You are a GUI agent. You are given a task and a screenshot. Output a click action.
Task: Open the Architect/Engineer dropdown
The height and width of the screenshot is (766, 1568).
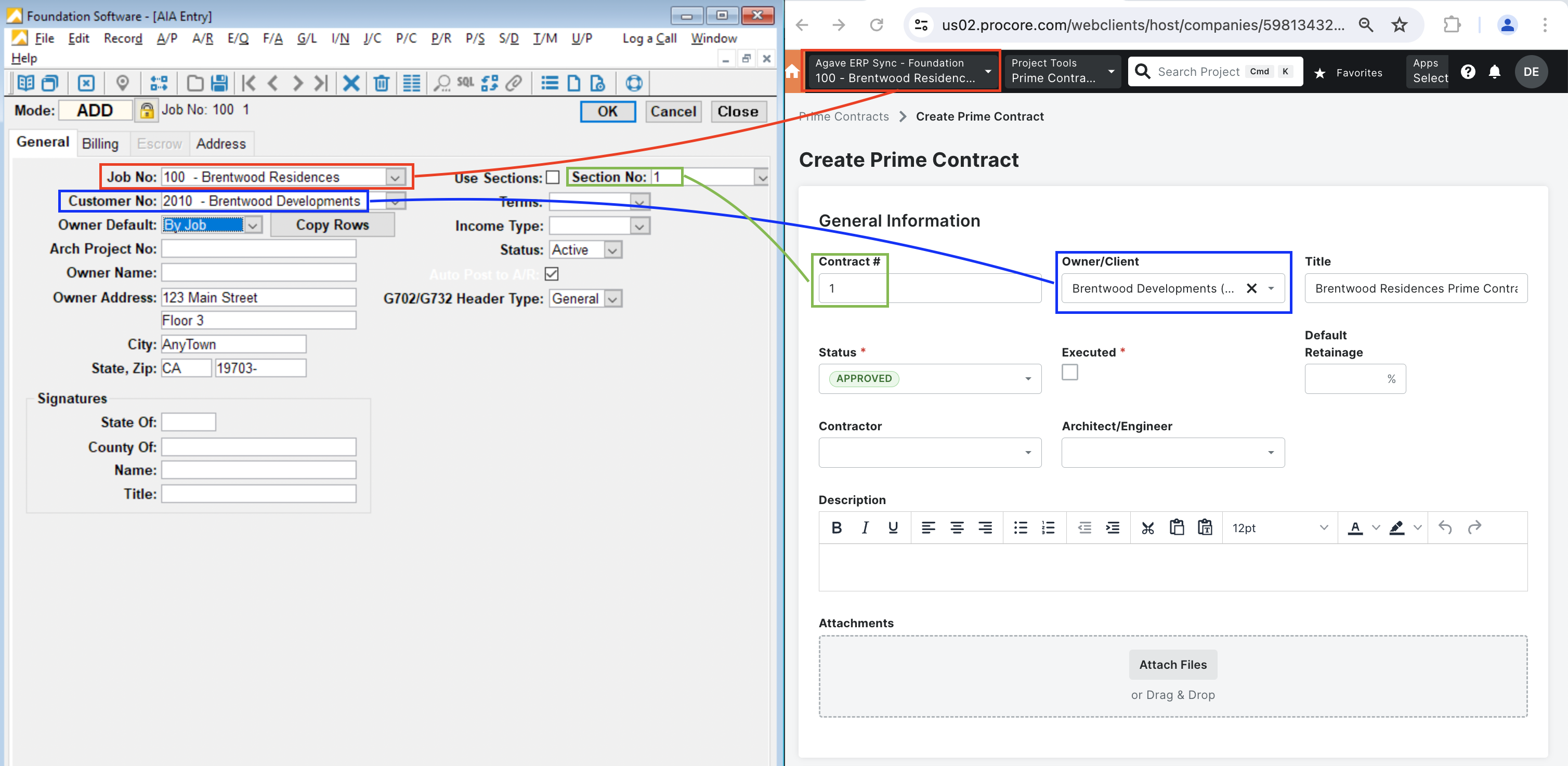pyautogui.click(x=1172, y=452)
